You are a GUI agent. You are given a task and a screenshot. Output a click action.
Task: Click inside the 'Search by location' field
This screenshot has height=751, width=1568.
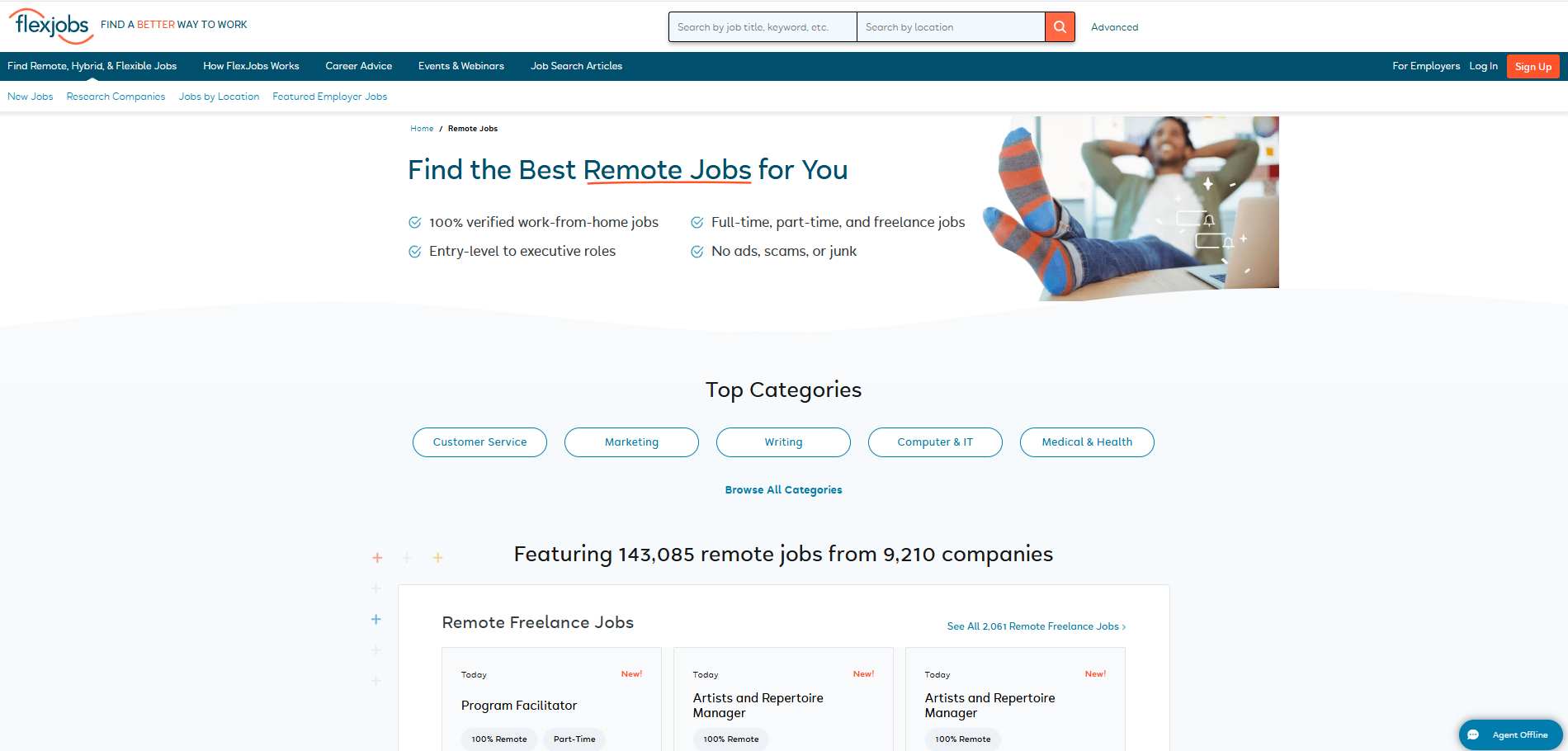[951, 26]
